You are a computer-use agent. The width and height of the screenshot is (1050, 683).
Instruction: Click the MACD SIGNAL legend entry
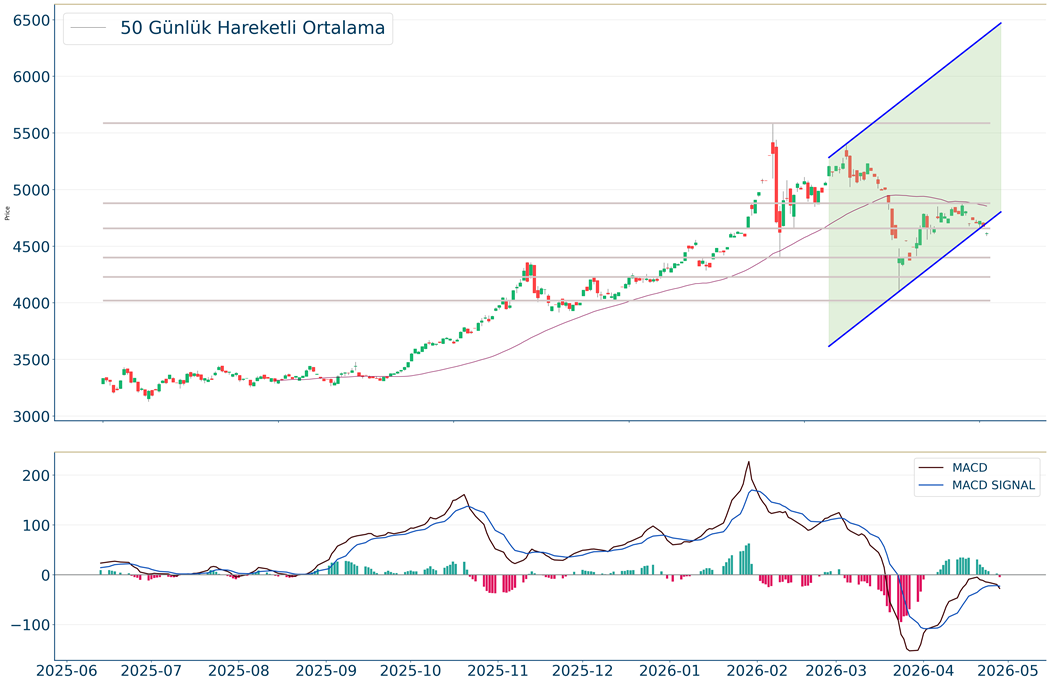coord(994,487)
